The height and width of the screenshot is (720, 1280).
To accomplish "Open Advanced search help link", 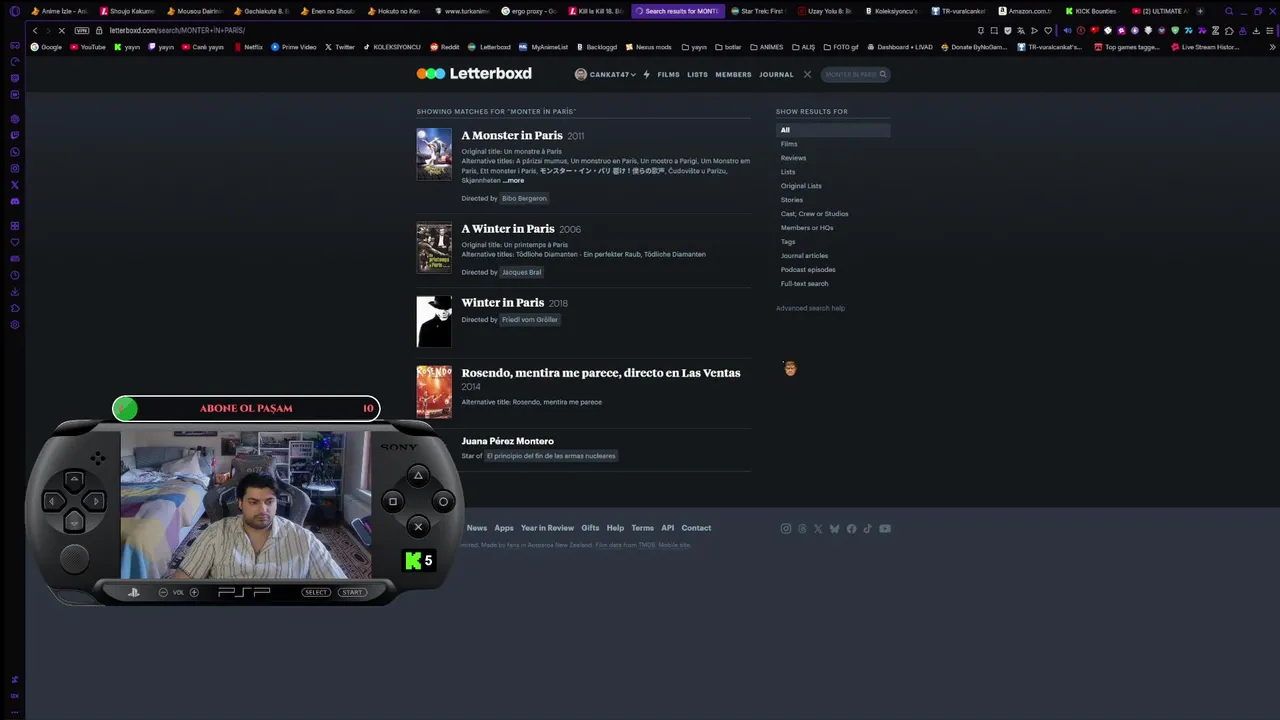I will [810, 308].
